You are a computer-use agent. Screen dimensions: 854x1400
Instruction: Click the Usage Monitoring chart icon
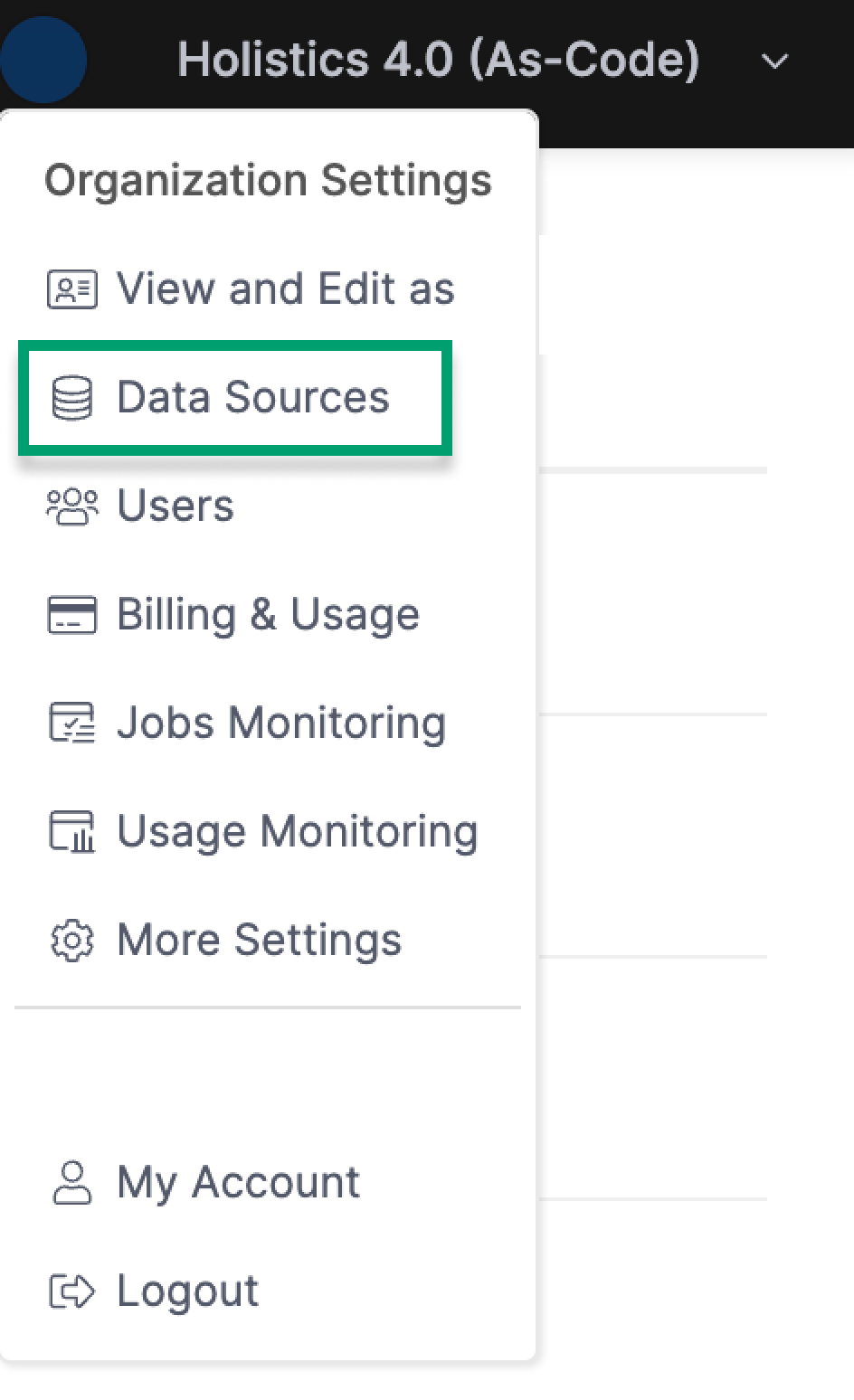pyautogui.click(x=71, y=832)
